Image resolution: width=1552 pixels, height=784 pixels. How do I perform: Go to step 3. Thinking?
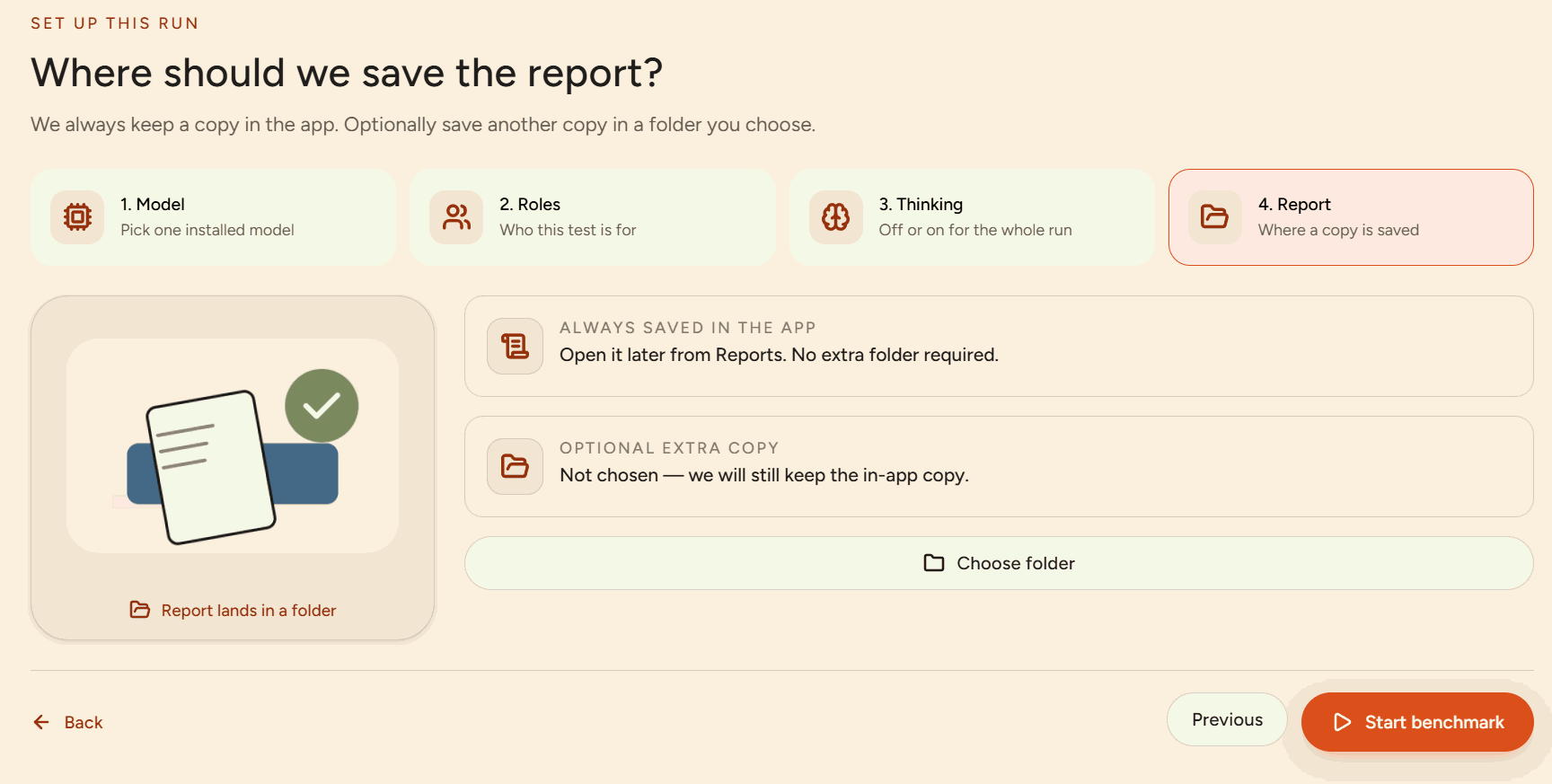972,217
